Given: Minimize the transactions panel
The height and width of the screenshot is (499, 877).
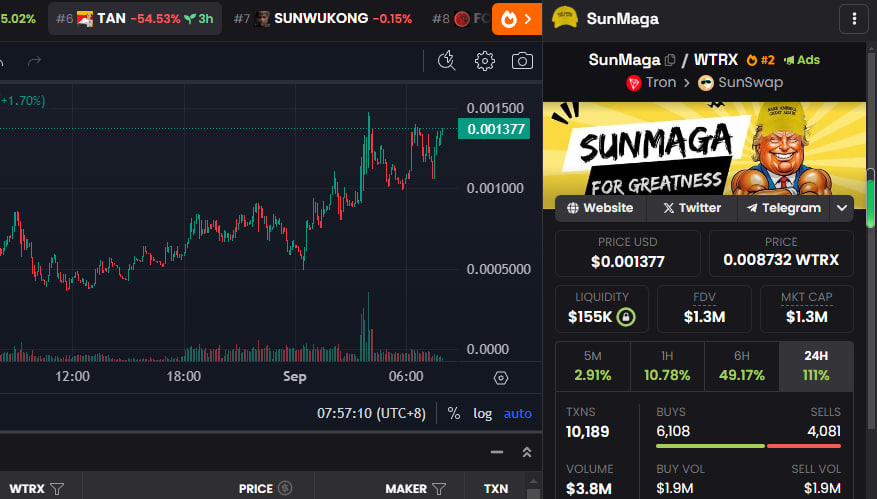Looking at the screenshot, I should click(x=497, y=452).
